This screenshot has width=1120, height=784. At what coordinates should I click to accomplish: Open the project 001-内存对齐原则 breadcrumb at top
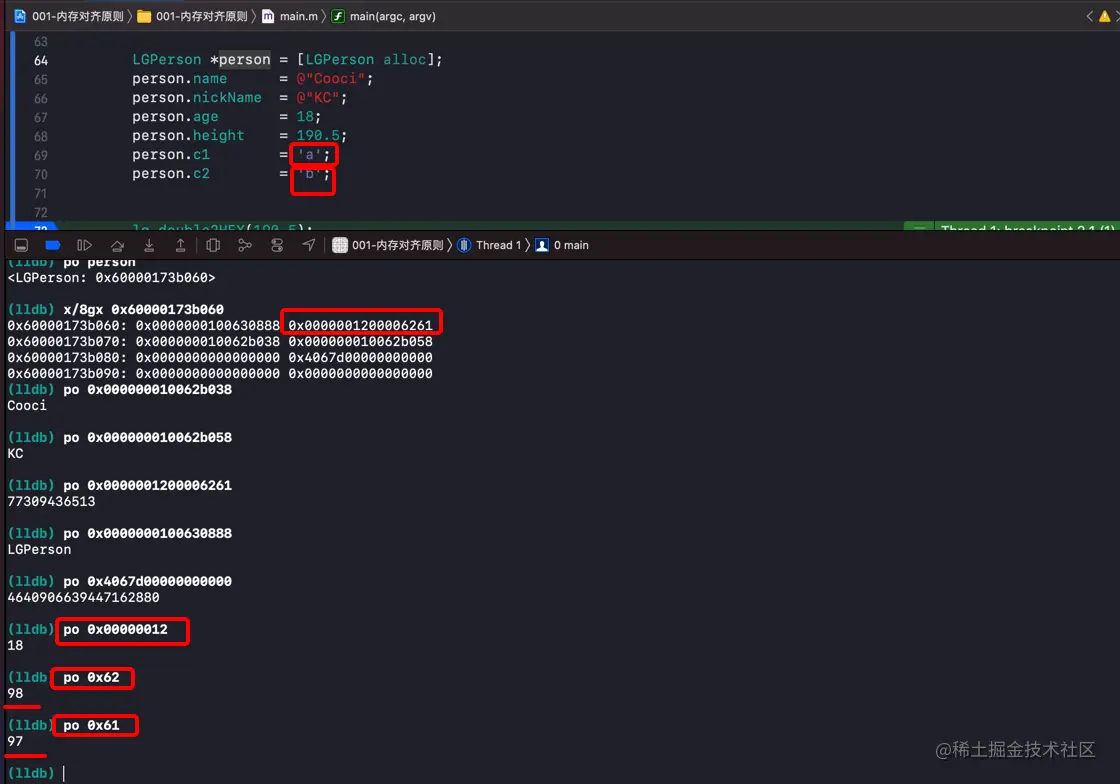click(x=69, y=16)
